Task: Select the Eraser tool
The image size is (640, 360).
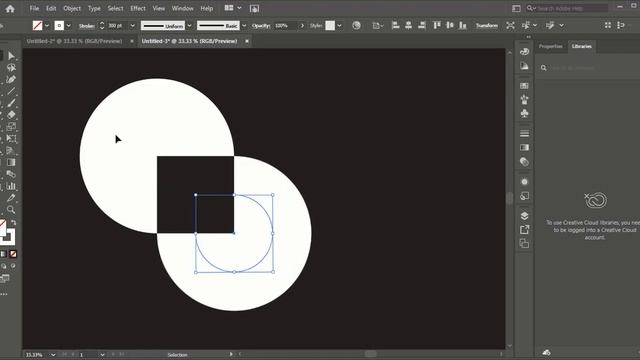Action: 11,115
